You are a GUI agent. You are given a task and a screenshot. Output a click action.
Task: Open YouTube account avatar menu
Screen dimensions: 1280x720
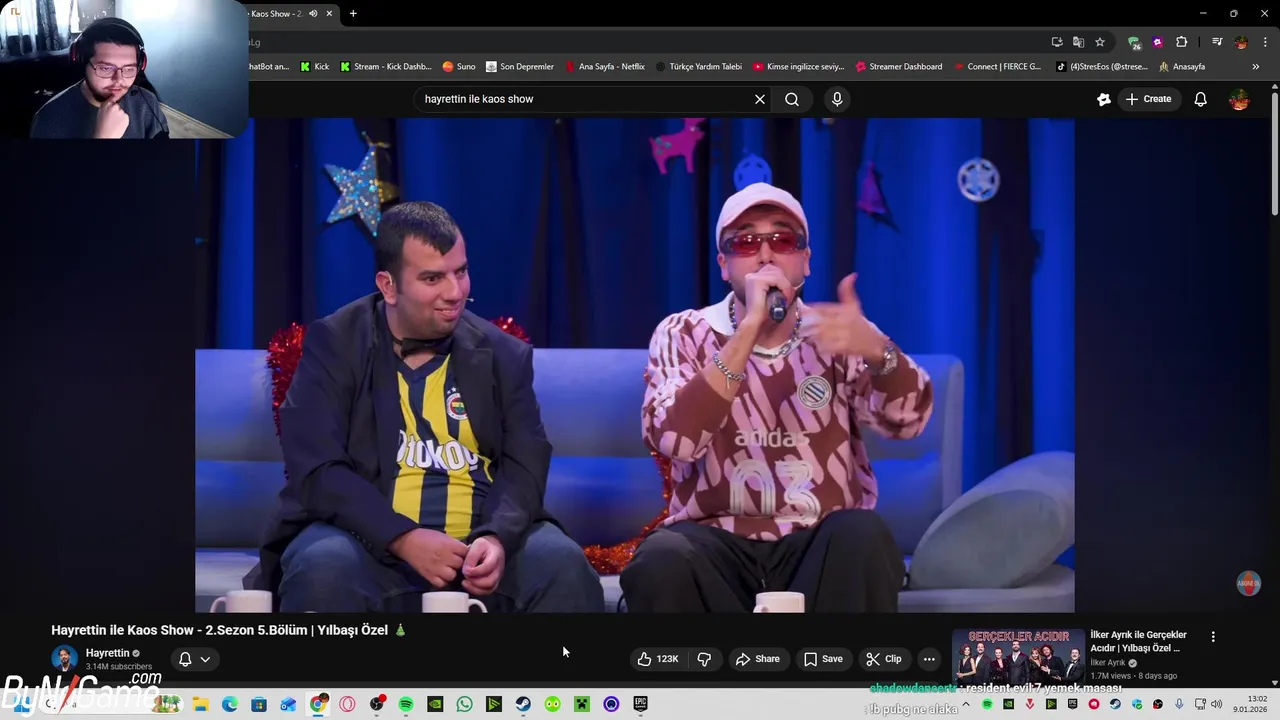click(x=1239, y=99)
